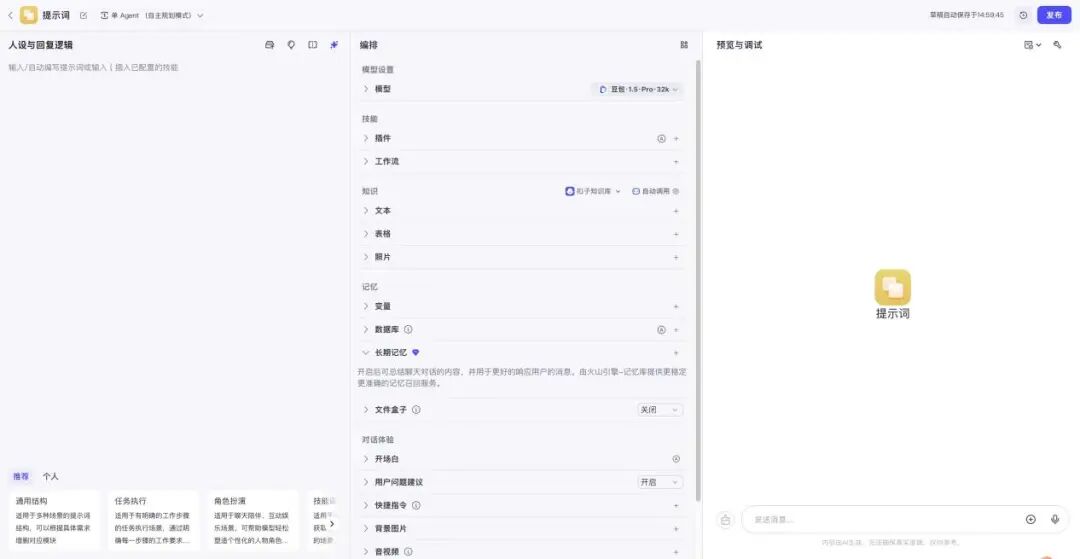Add a workflow with the 工作流 plus icon
The image size is (1080, 559).
click(x=676, y=162)
